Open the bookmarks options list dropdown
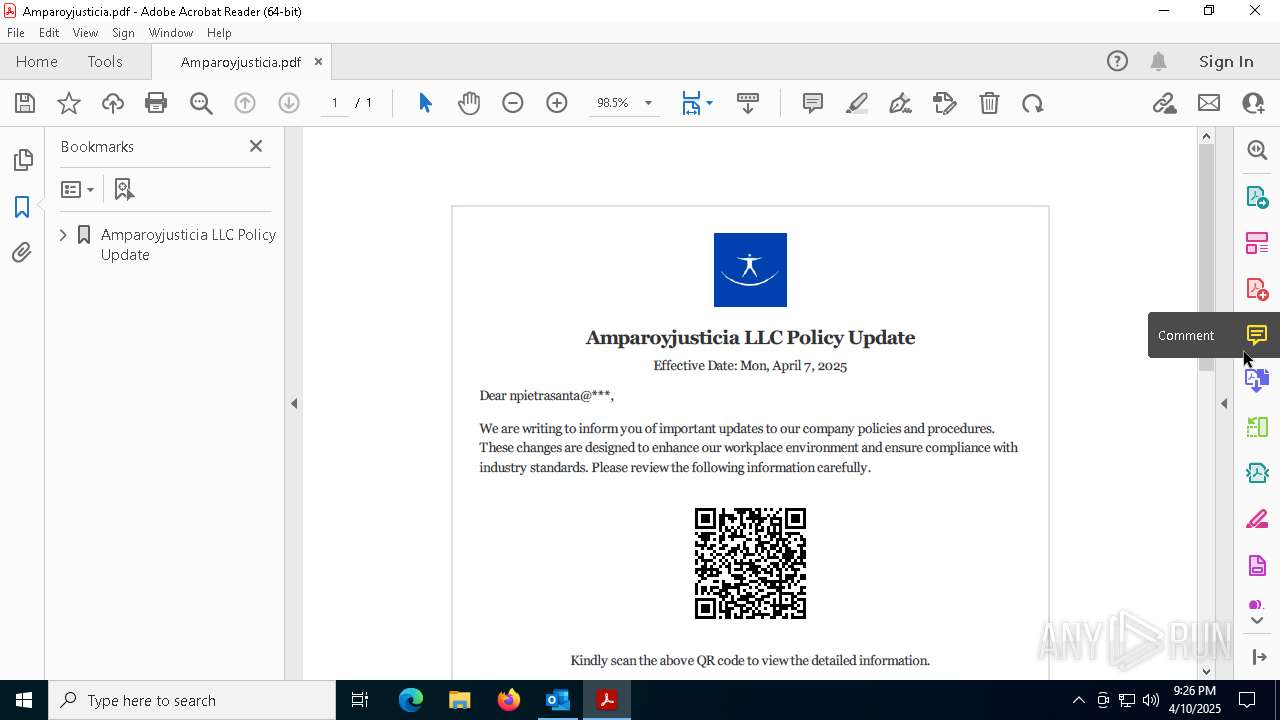Viewport: 1280px width, 720px height. [77, 189]
